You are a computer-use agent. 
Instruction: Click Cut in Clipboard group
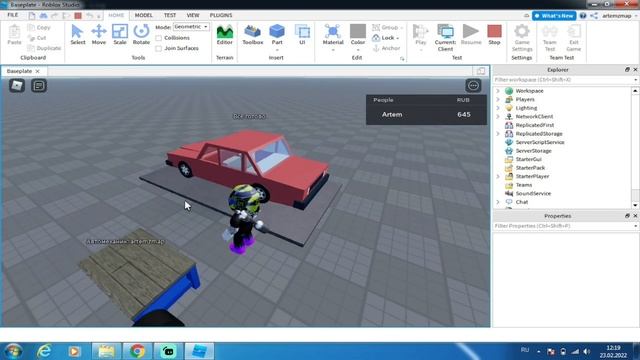[37, 38]
